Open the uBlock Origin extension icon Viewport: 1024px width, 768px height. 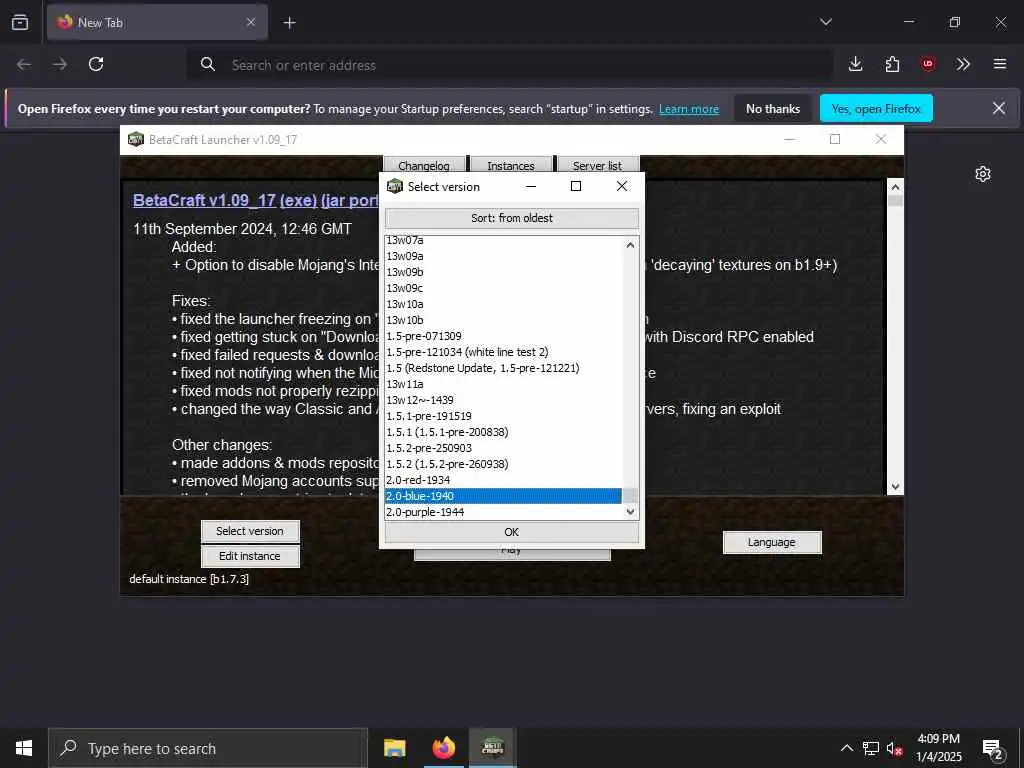tap(928, 64)
